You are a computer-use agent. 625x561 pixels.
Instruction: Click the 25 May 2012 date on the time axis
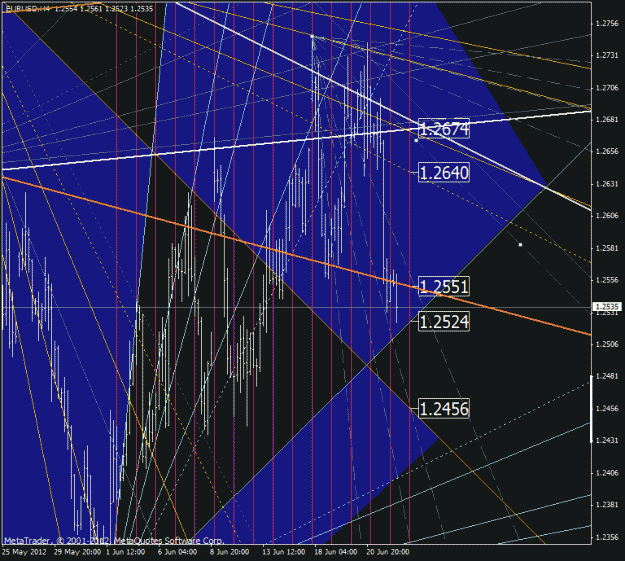point(24,552)
